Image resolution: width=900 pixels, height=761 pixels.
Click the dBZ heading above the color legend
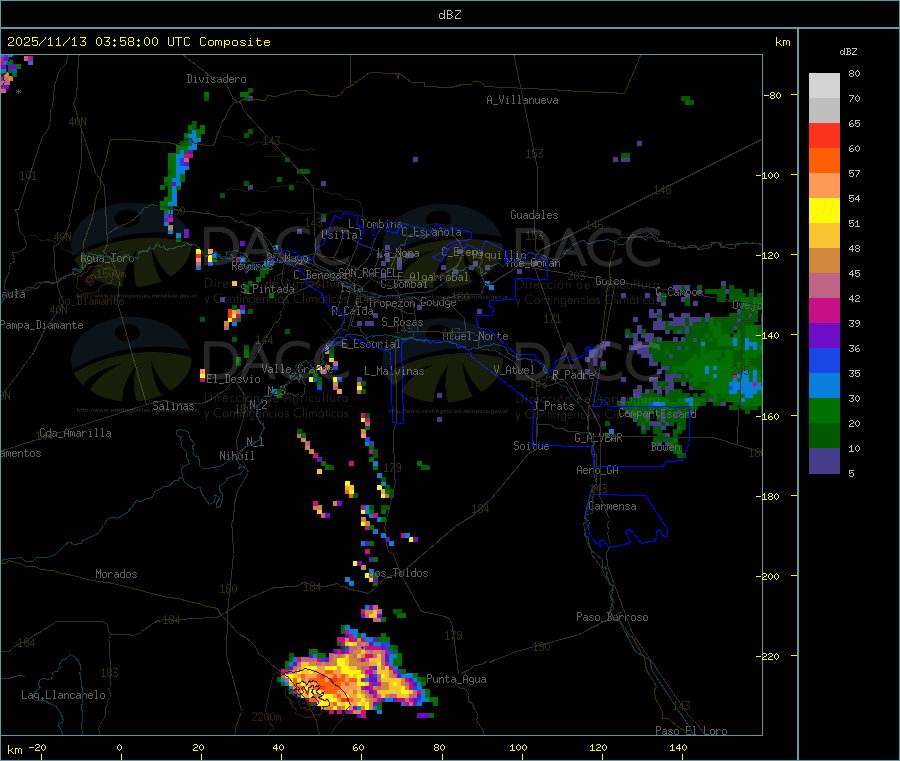click(x=848, y=52)
